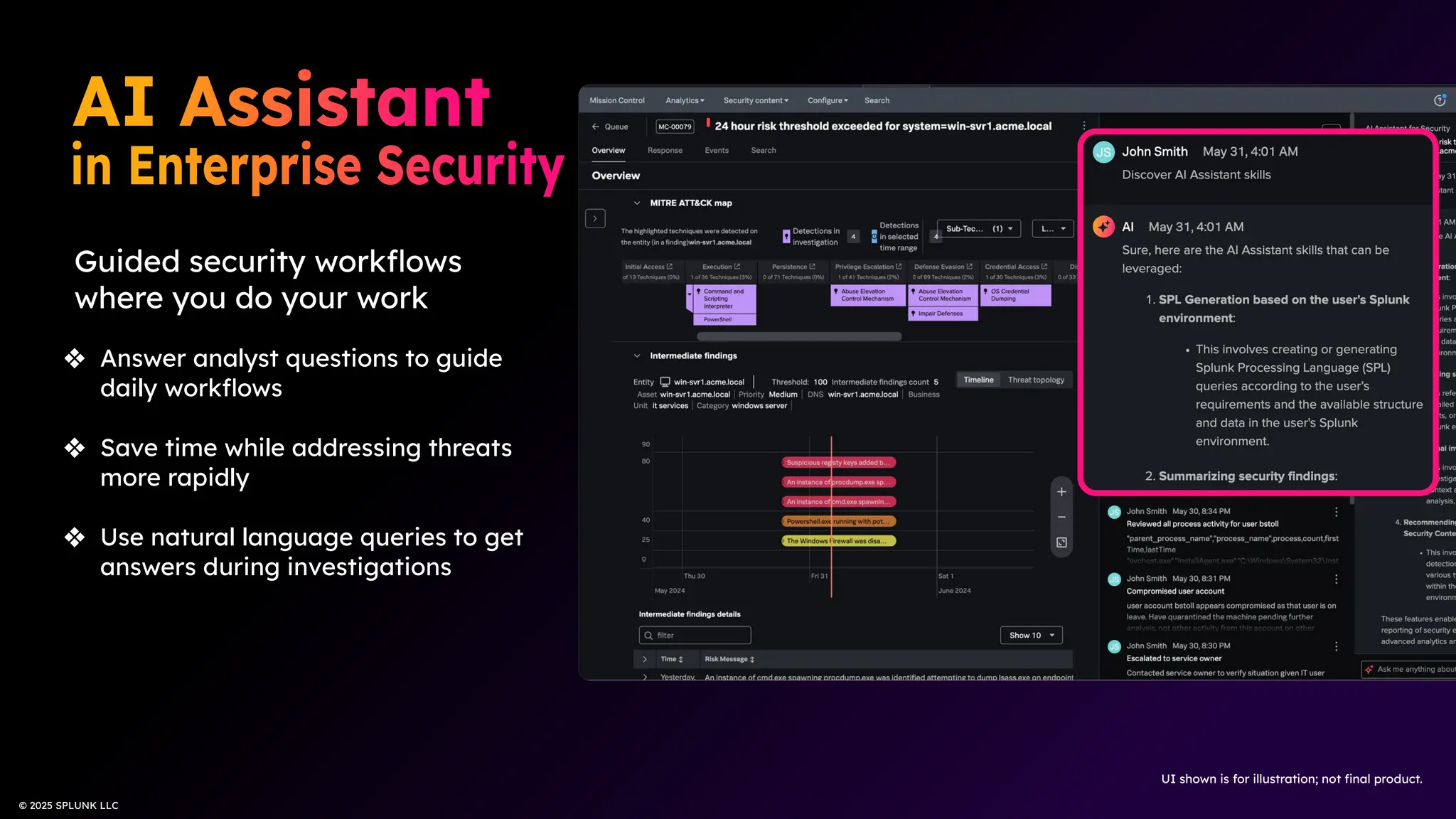Switch the findings view to Timeline
Viewport: 1456px width, 819px height.
click(978, 380)
